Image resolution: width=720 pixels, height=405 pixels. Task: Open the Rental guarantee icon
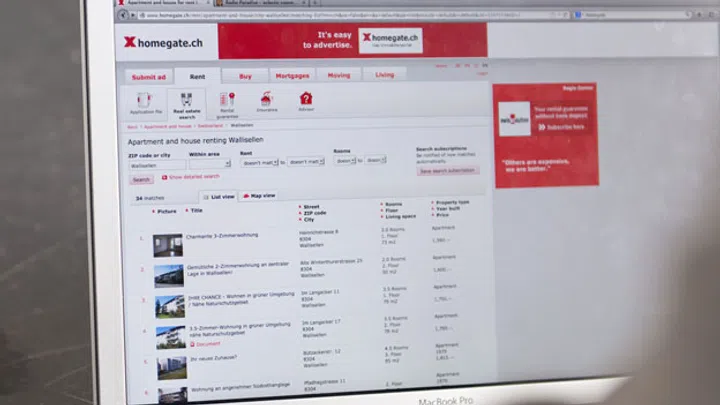tap(227, 99)
